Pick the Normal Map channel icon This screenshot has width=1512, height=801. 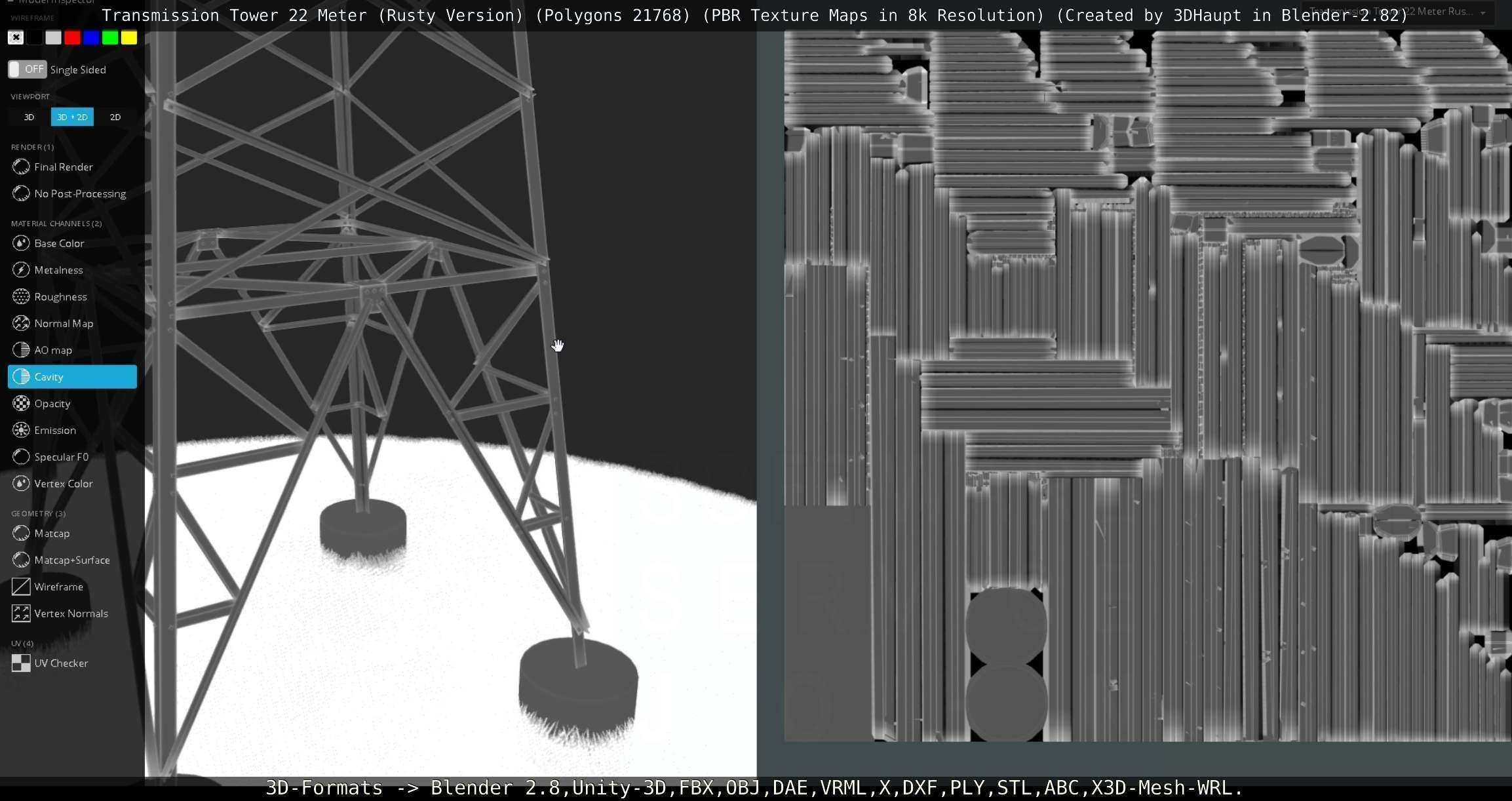point(21,323)
